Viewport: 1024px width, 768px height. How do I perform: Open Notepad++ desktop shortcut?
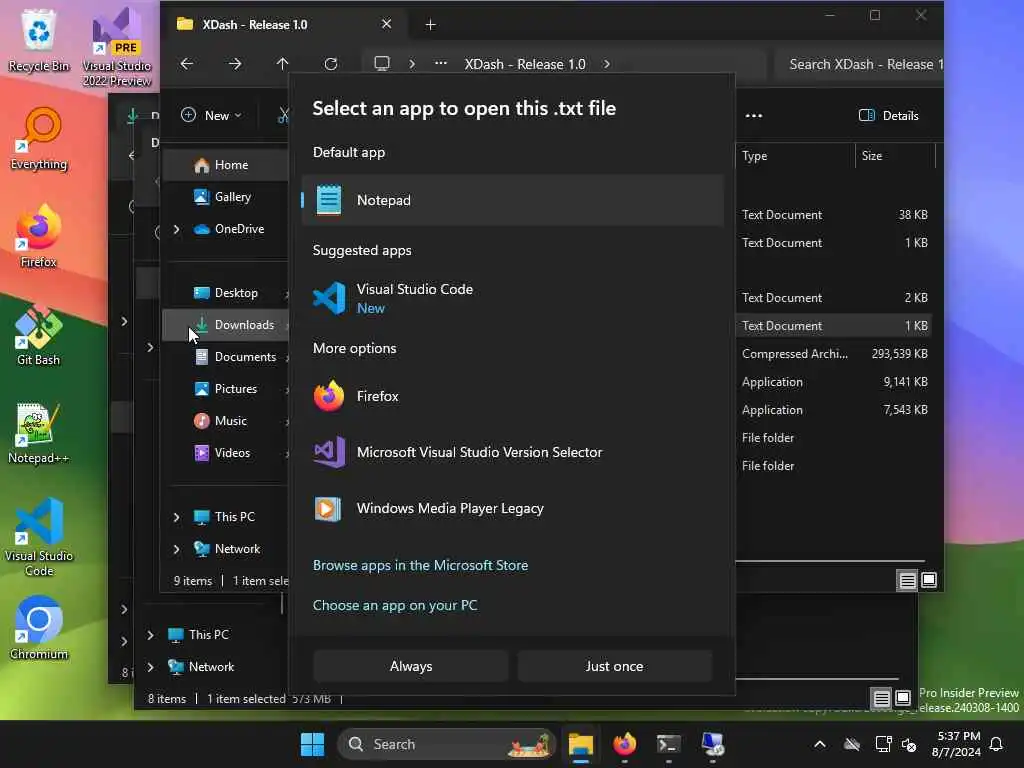click(x=39, y=432)
